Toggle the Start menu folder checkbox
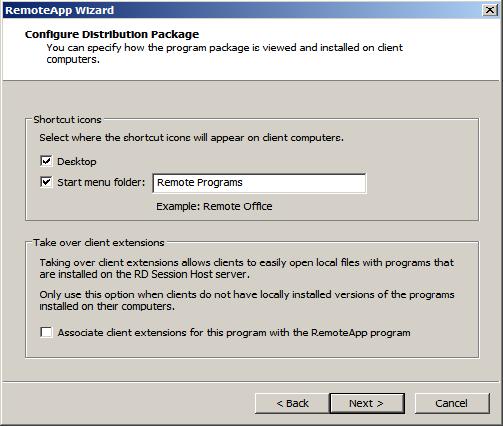503x426 pixels. click(46, 182)
